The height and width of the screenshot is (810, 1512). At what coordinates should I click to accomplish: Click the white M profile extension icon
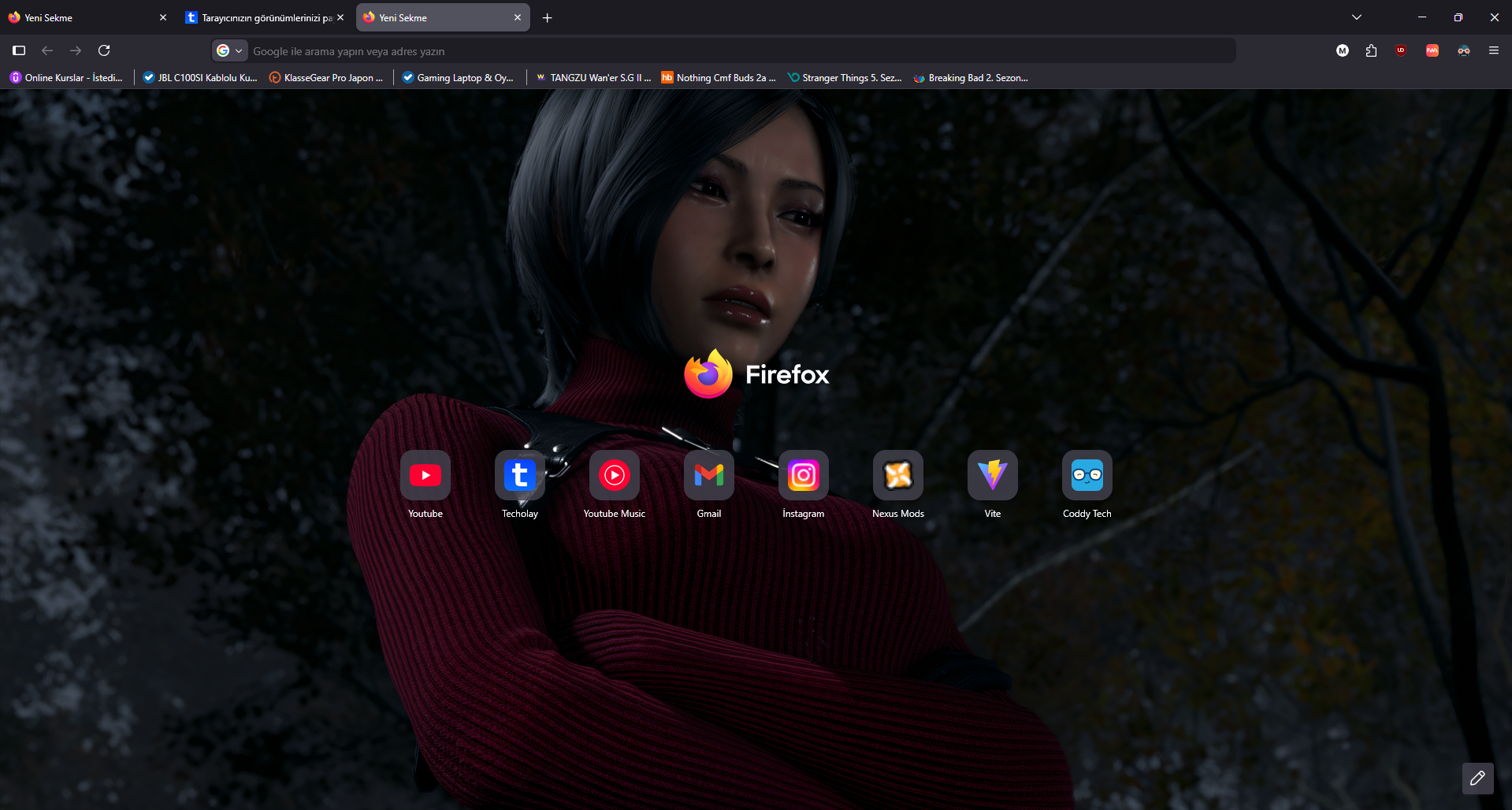tap(1343, 50)
